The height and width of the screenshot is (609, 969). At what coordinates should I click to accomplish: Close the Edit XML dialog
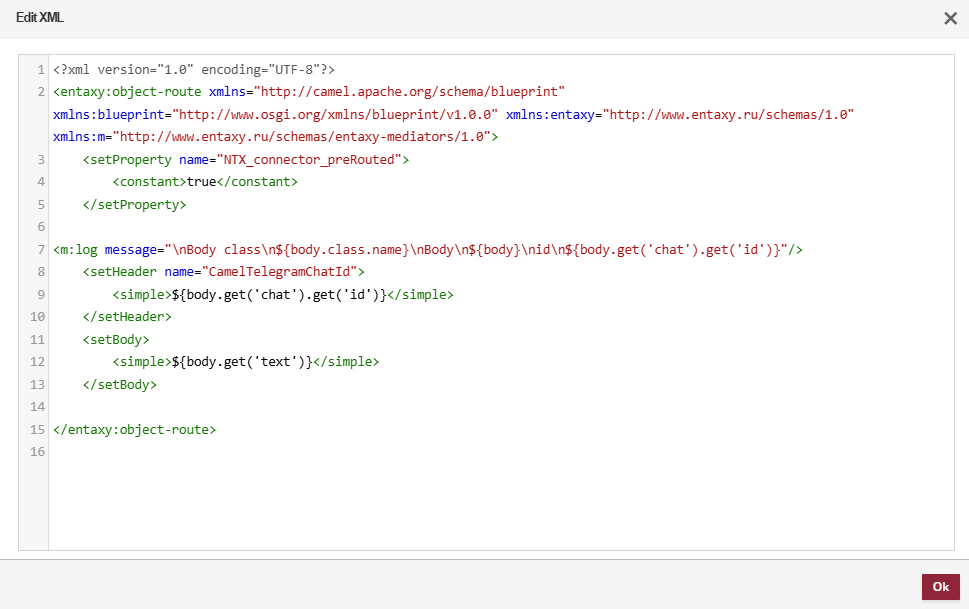coord(949,18)
